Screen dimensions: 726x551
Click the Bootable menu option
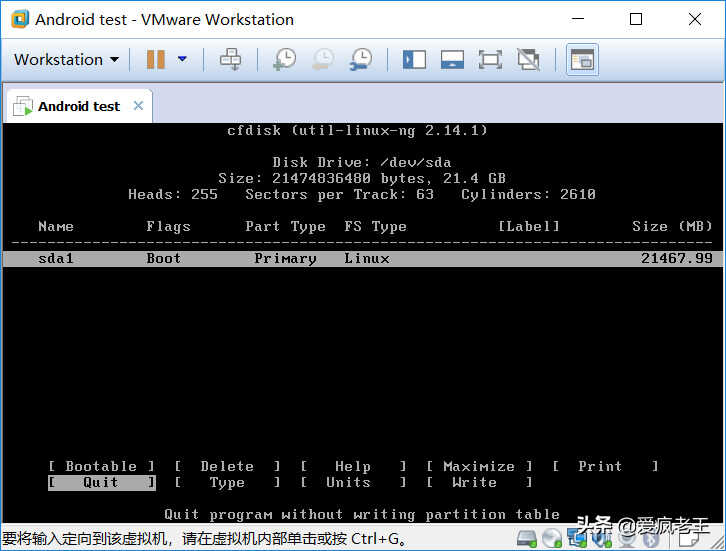pos(101,466)
